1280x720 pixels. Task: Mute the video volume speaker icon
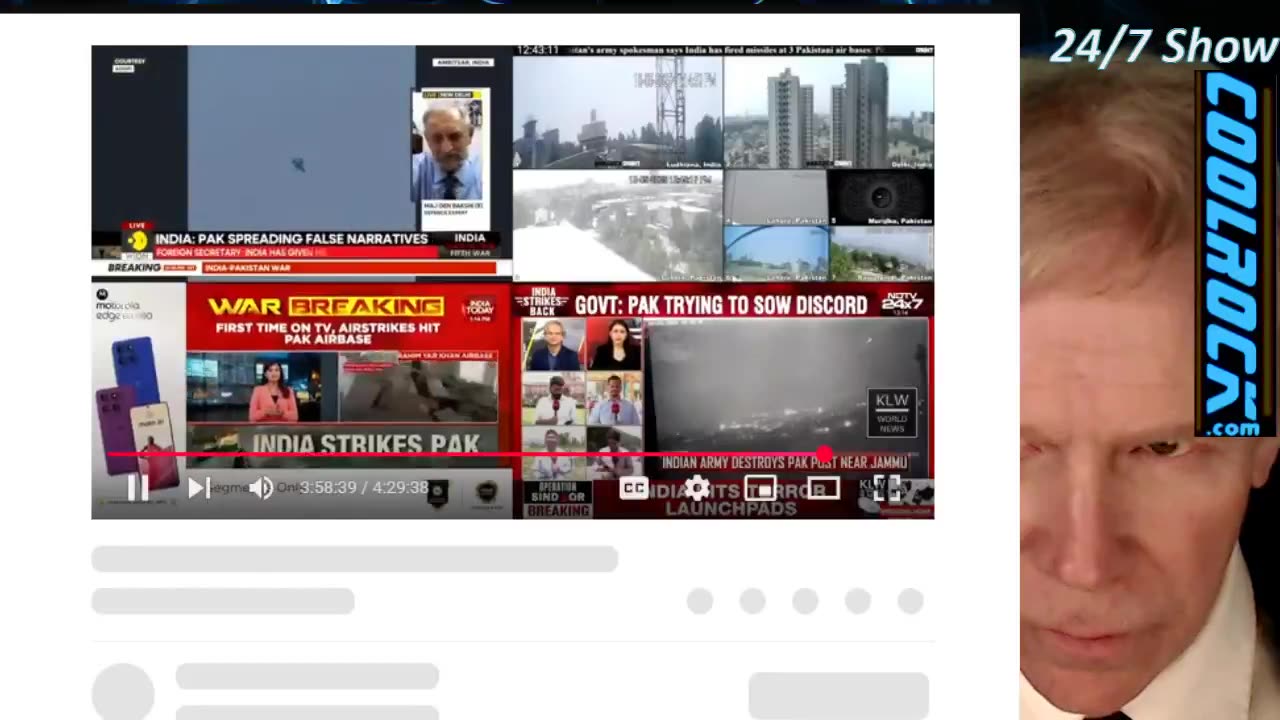pos(261,488)
